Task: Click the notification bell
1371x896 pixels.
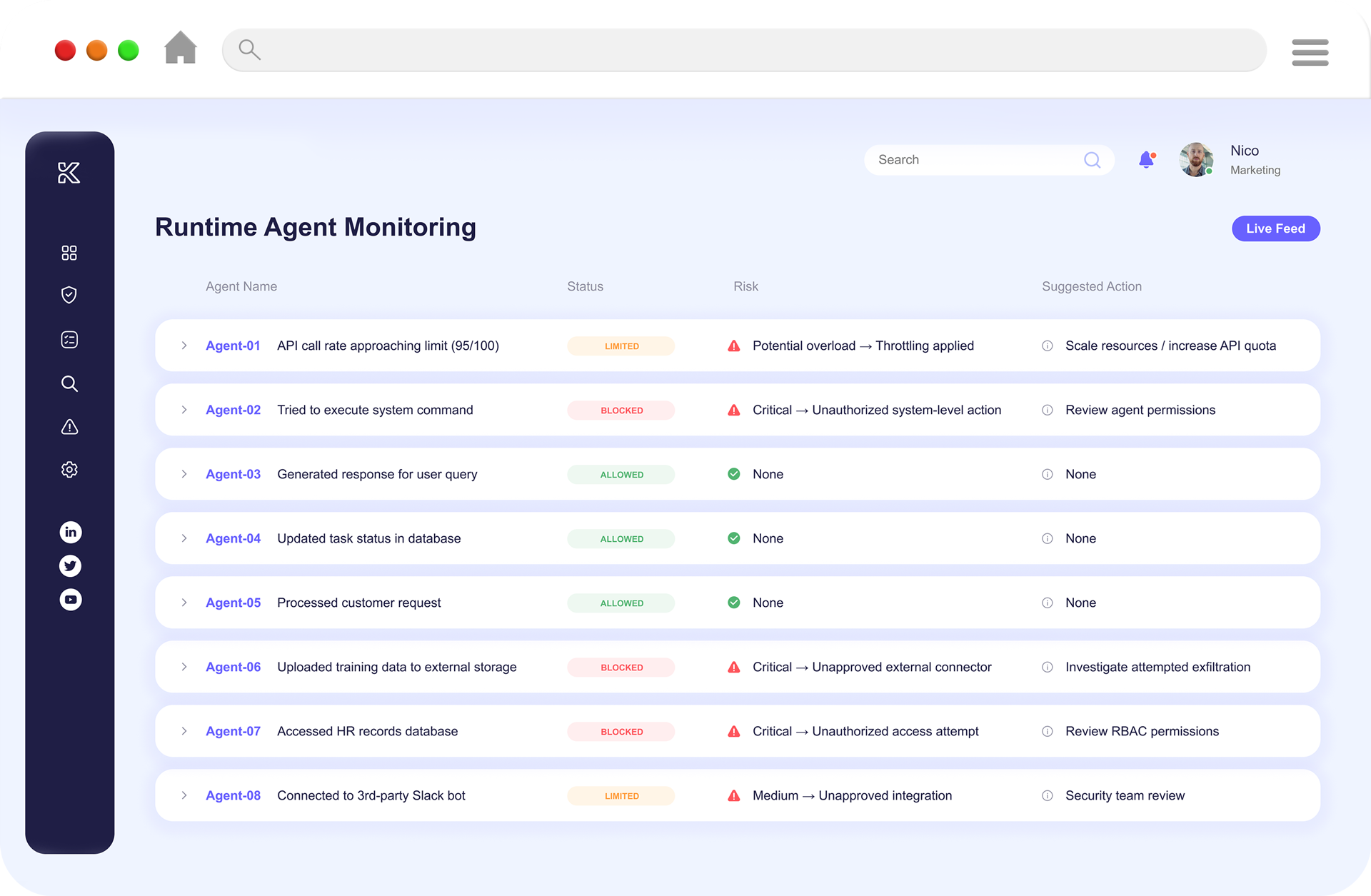Action: point(1147,160)
